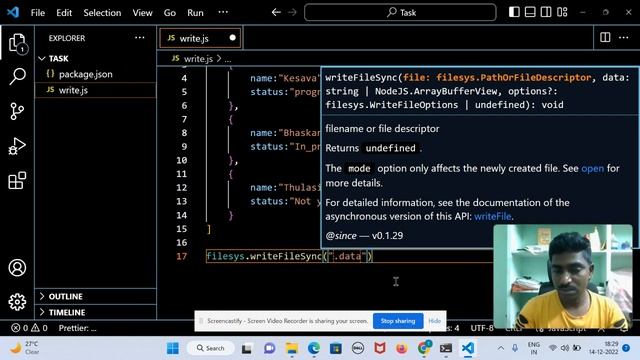640x360 pixels.
Task: Open the Explorer view in activity bar
Action: (x=17, y=42)
